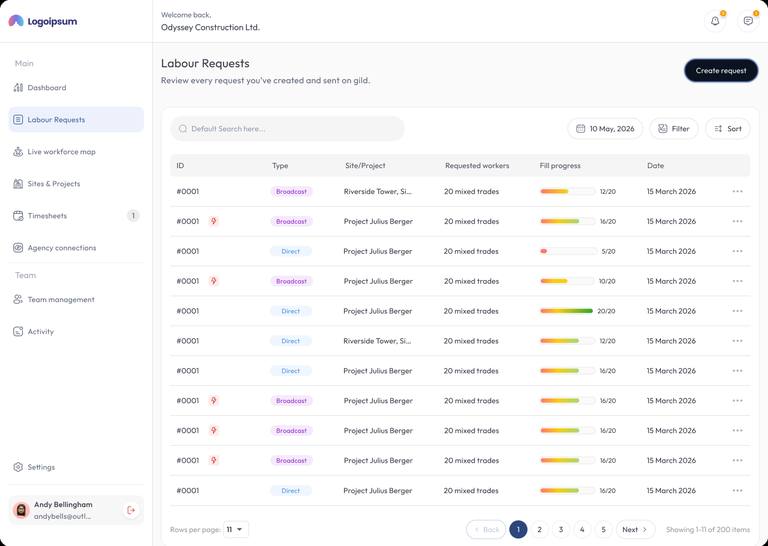Viewport: 768px width, 546px height.
Task: Open three-dots menu for Broadcast Riverside Tower row
Action: pyautogui.click(x=737, y=191)
